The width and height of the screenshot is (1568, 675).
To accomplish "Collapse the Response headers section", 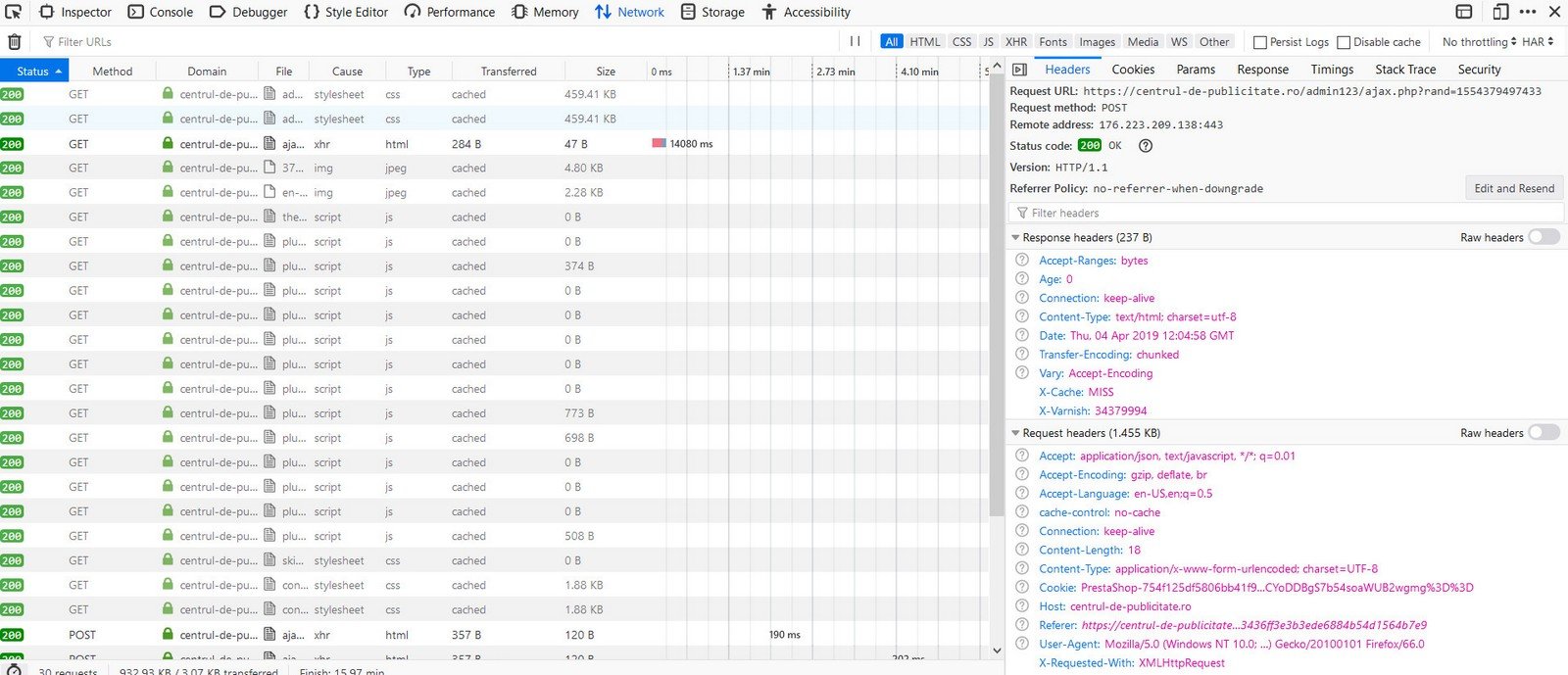I will coord(1015,237).
